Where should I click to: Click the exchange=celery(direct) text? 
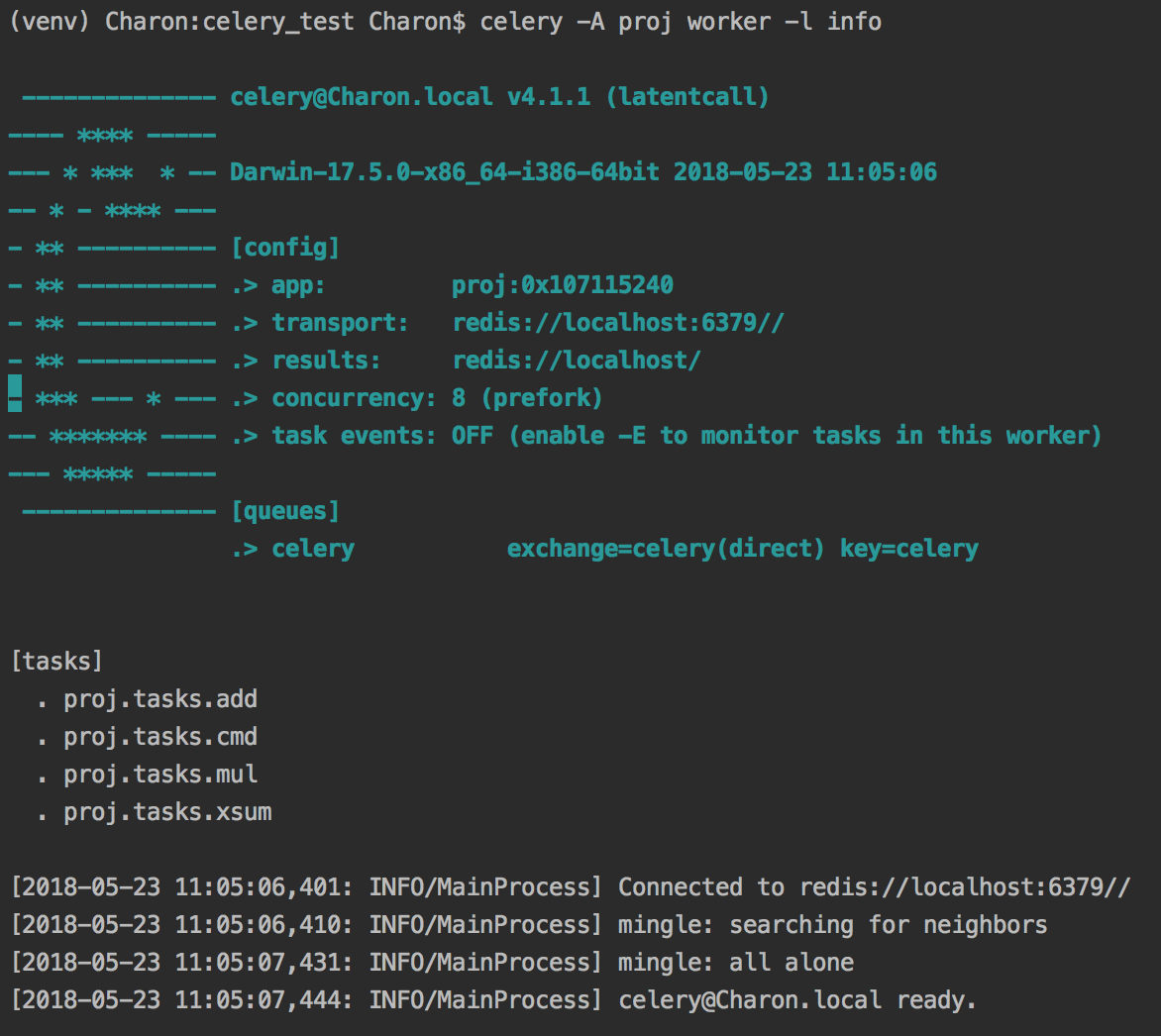point(665,549)
